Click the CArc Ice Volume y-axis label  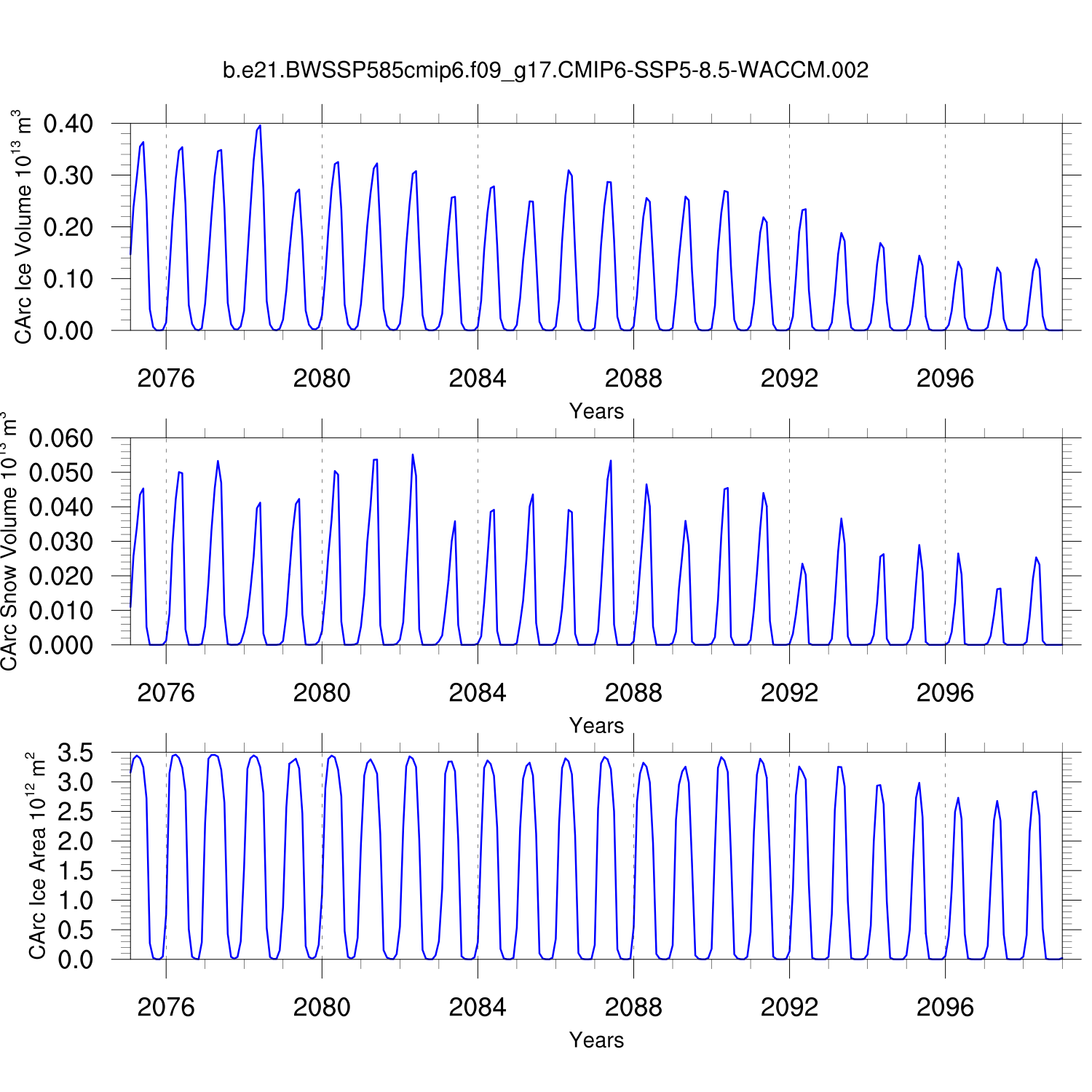pyautogui.click(x=23, y=227)
